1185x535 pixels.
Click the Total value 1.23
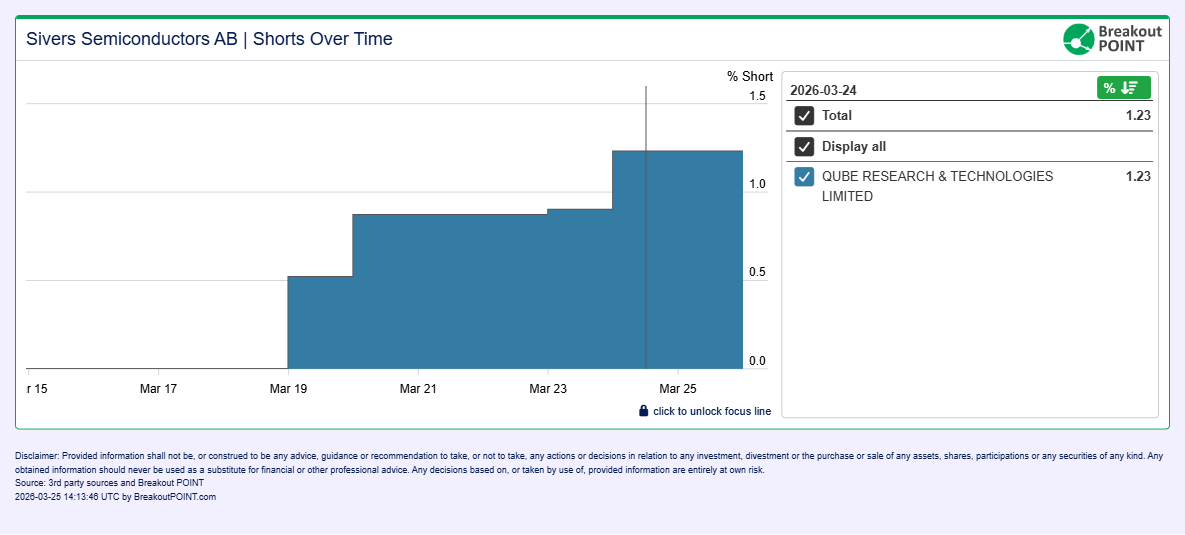click(x=1137, y=116)
